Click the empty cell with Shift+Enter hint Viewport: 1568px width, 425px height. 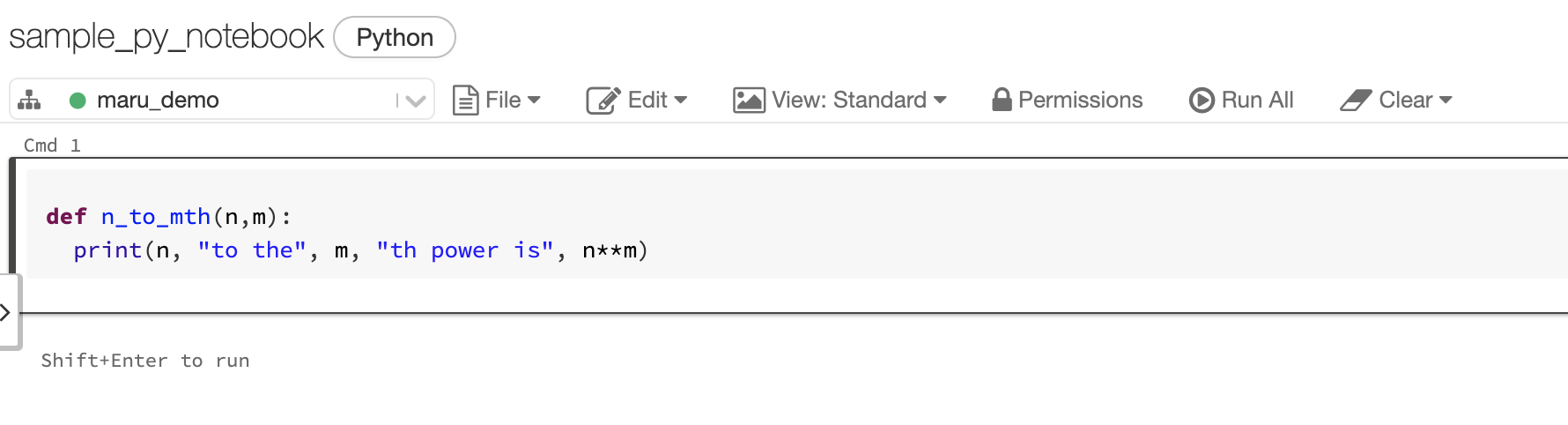click(x=793, y=360)
